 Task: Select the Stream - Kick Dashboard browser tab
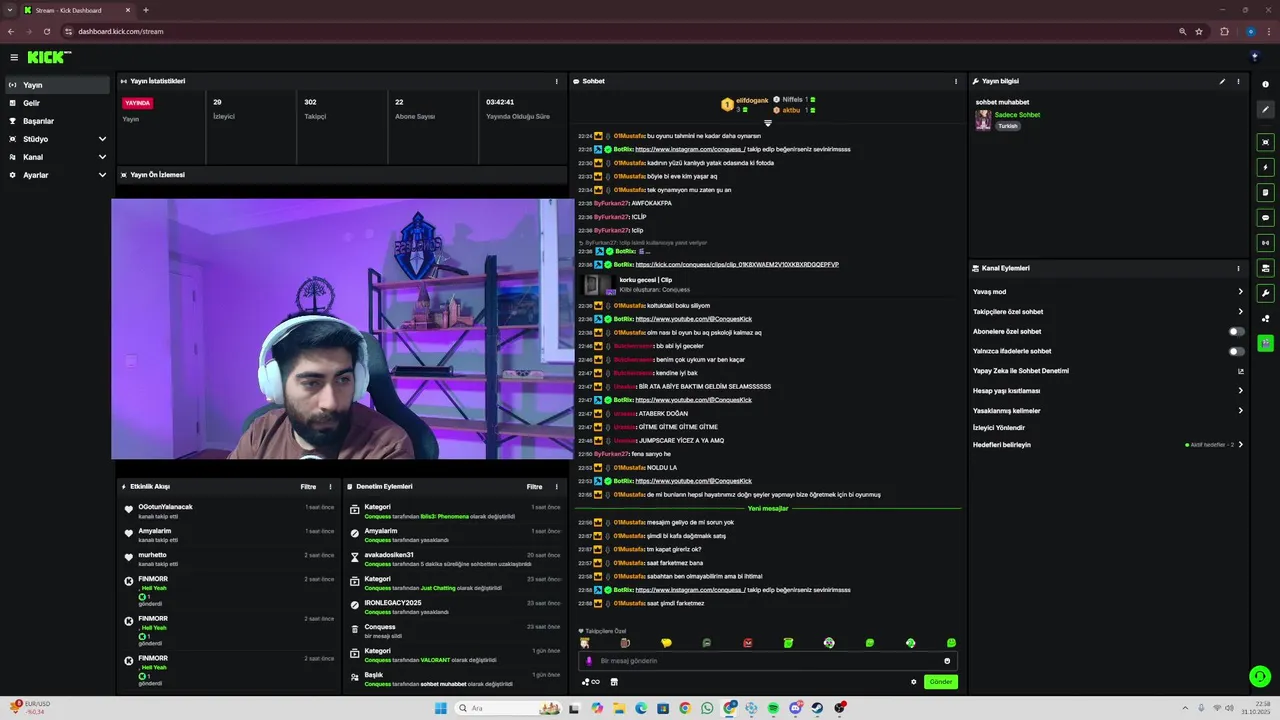pyautogui.click(x=78, y=10)
